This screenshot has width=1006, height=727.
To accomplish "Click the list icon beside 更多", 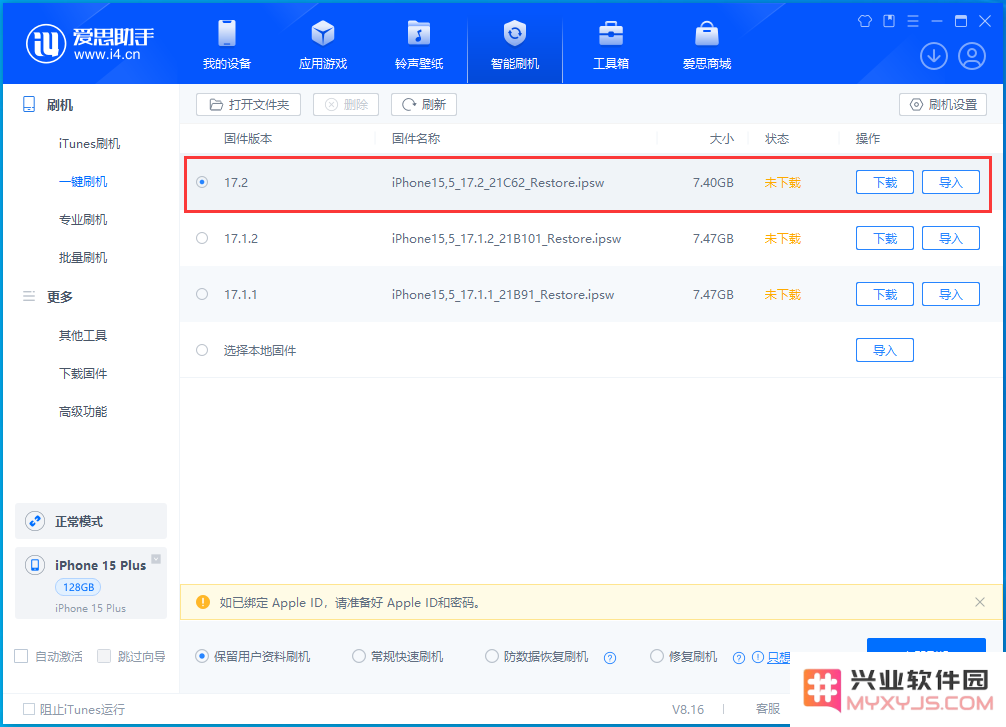I will point(29,296).
